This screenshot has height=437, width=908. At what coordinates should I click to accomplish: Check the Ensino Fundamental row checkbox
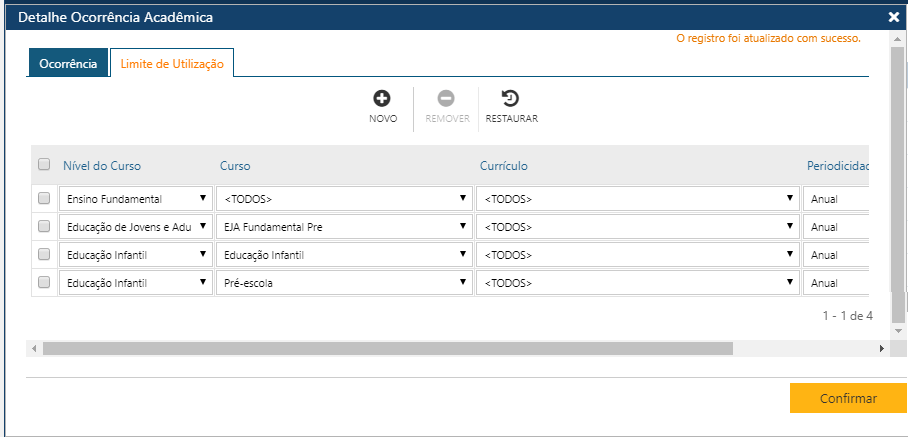tap(44, 198)
